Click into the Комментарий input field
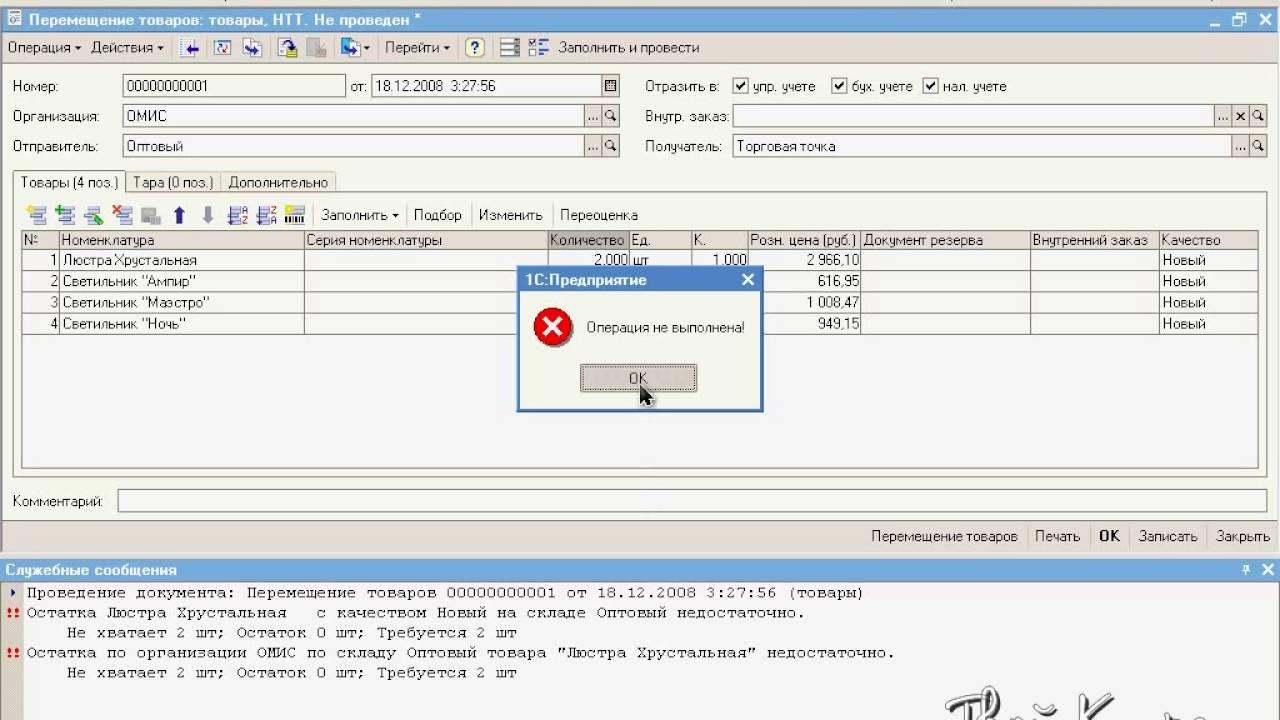This screenshot has width=1280, height=720. tap(692, 501)
